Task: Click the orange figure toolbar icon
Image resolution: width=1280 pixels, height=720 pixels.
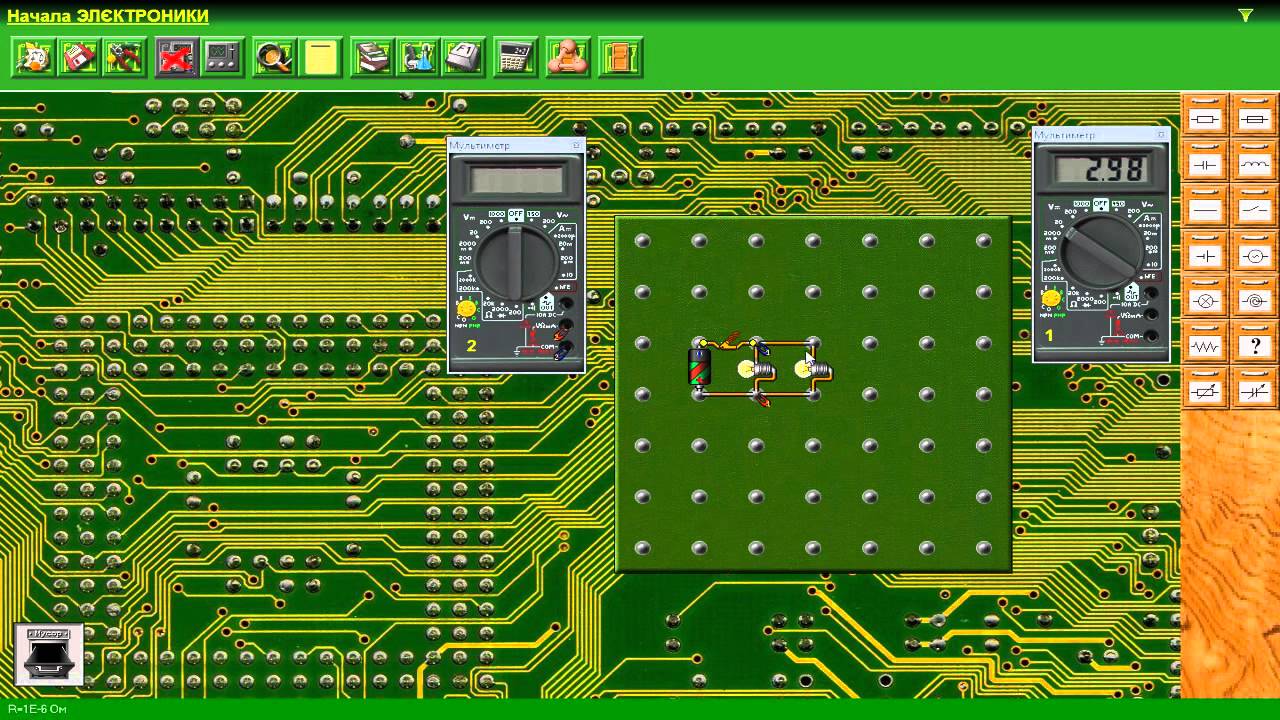Action: click(x=567, y=57)
